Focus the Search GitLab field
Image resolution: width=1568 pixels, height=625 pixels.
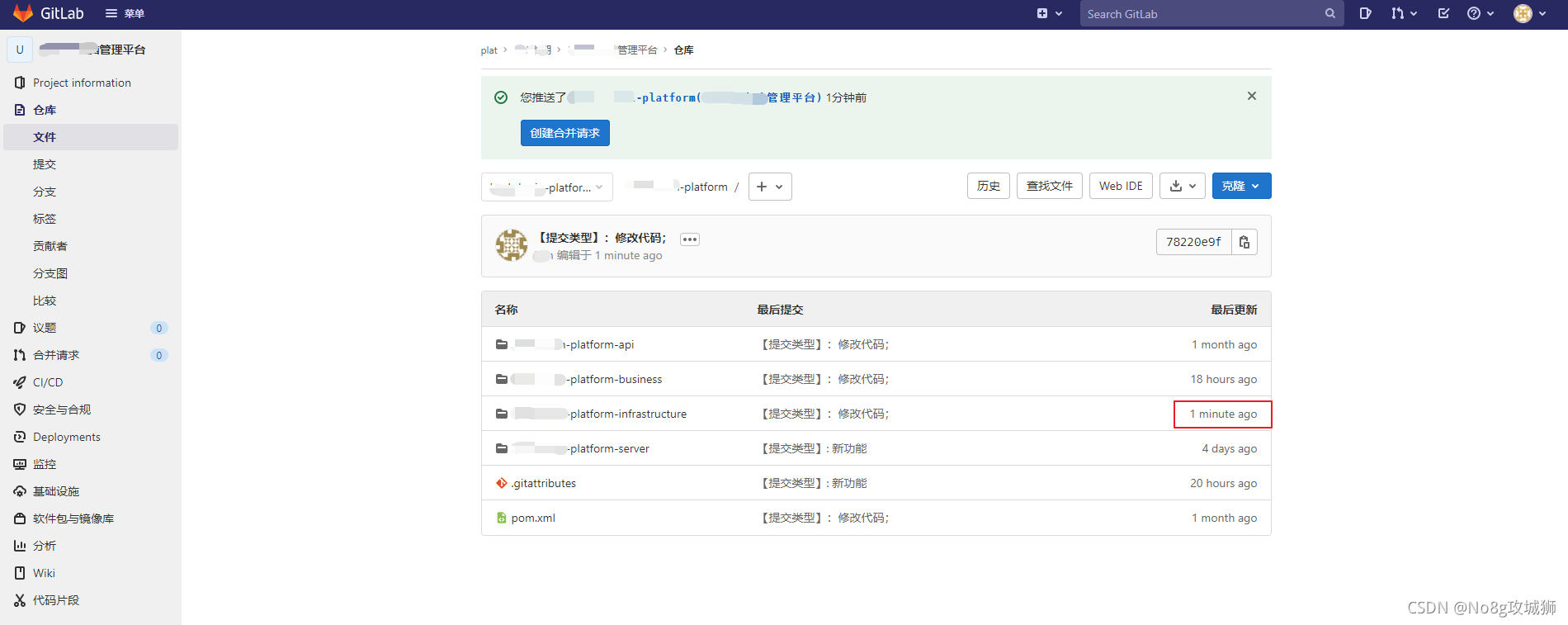[1211, 13]
